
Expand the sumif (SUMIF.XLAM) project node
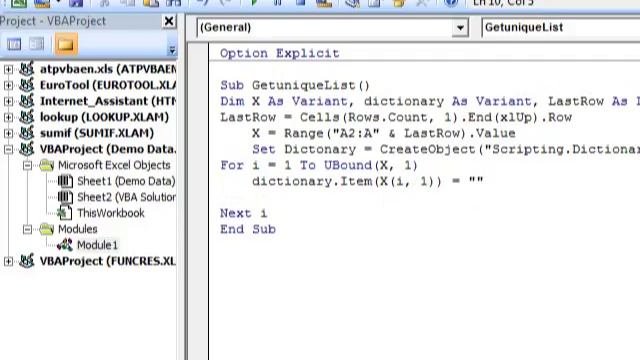click(x=8, y=133)
